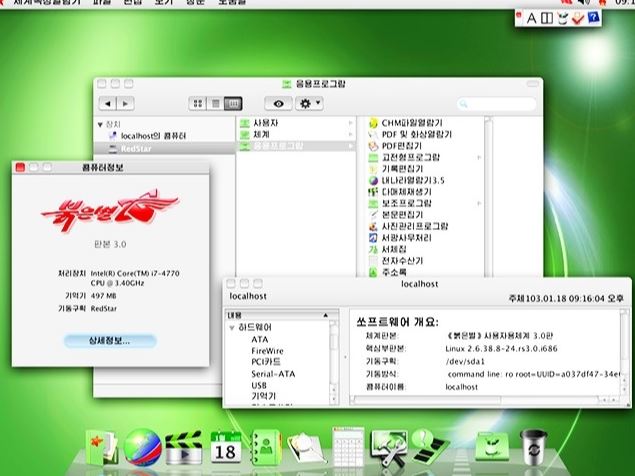The width and height of the screenshot is (635, 476).
Task: Switch file browser to list view
Action: tap(214, 103)
